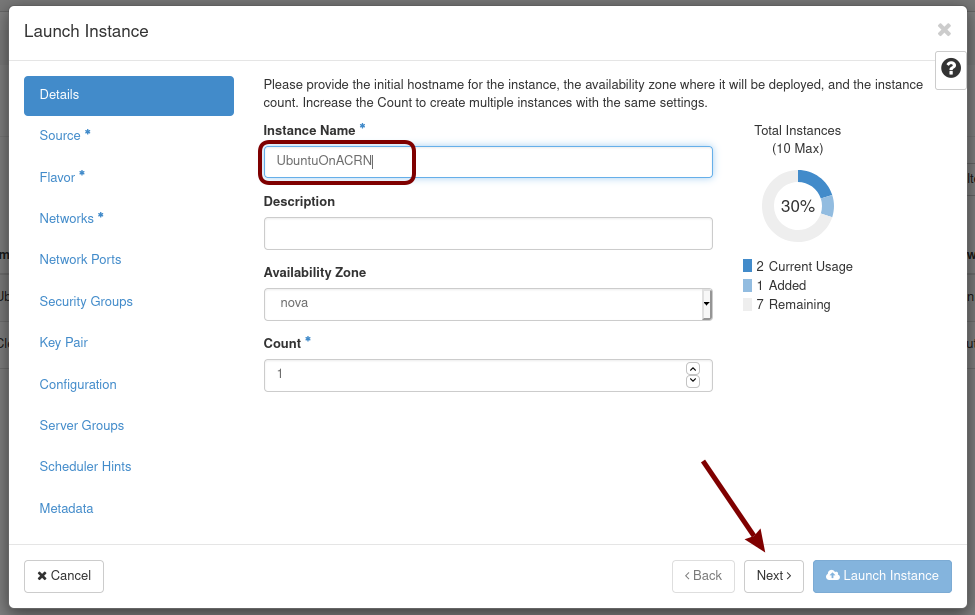Increment the Count stepper up arrow
Image resolution: width=975 pixels, height=615 pixels.
(x=693, y=369)
